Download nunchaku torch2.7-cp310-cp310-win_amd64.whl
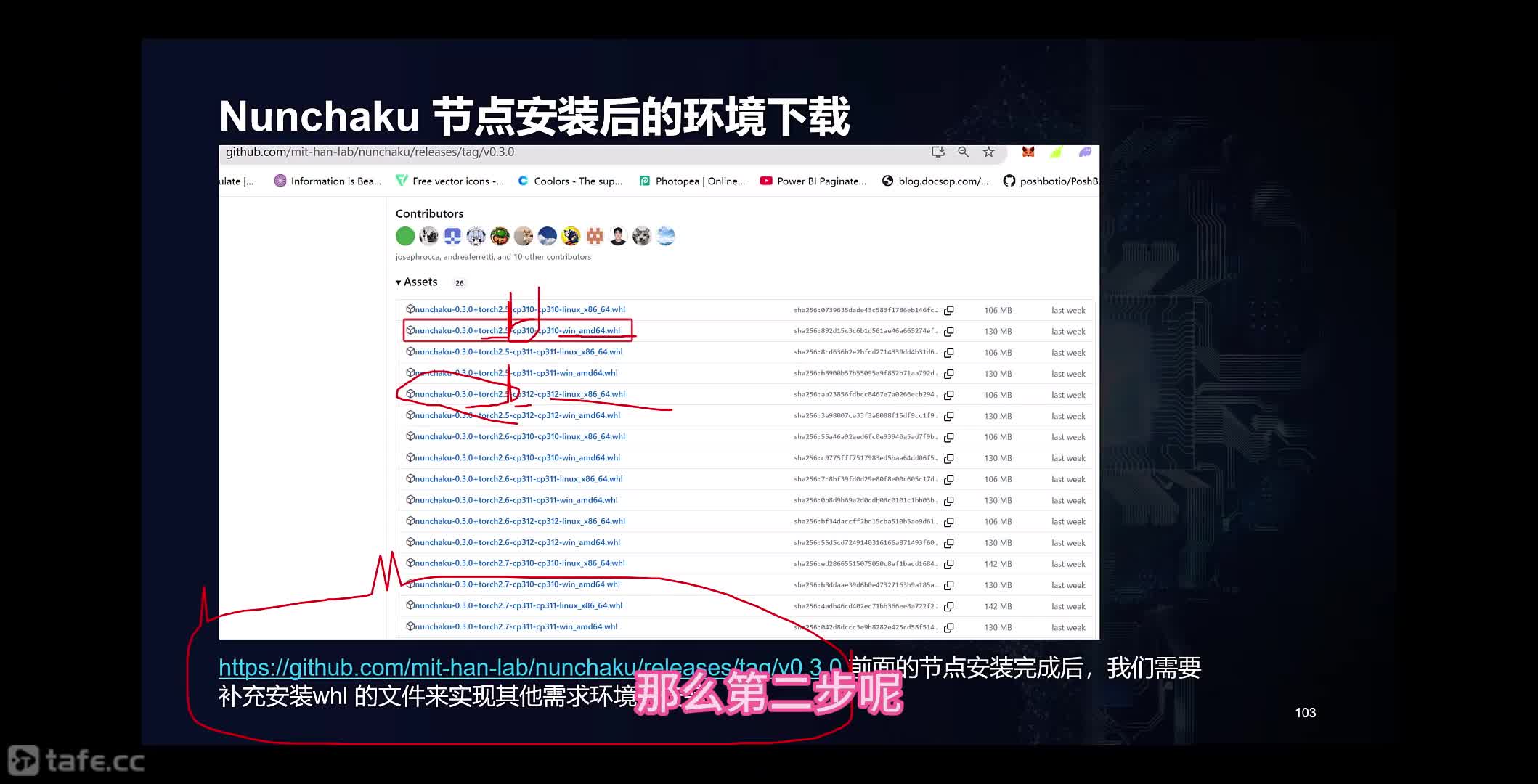Image resolution: width=1538 pixels, height=784 pixels. (518, 584)
